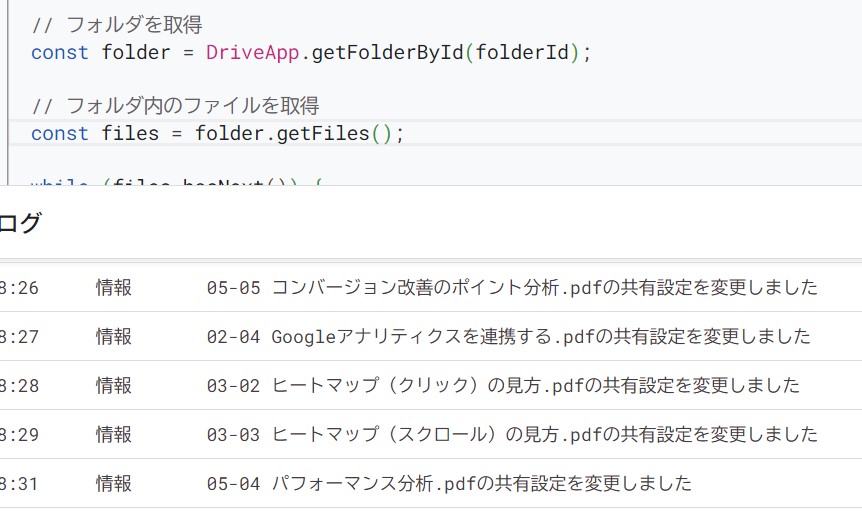Click the 情報 label on the :28 row
The height and width of the screenshot is (517, 862).
114,386
